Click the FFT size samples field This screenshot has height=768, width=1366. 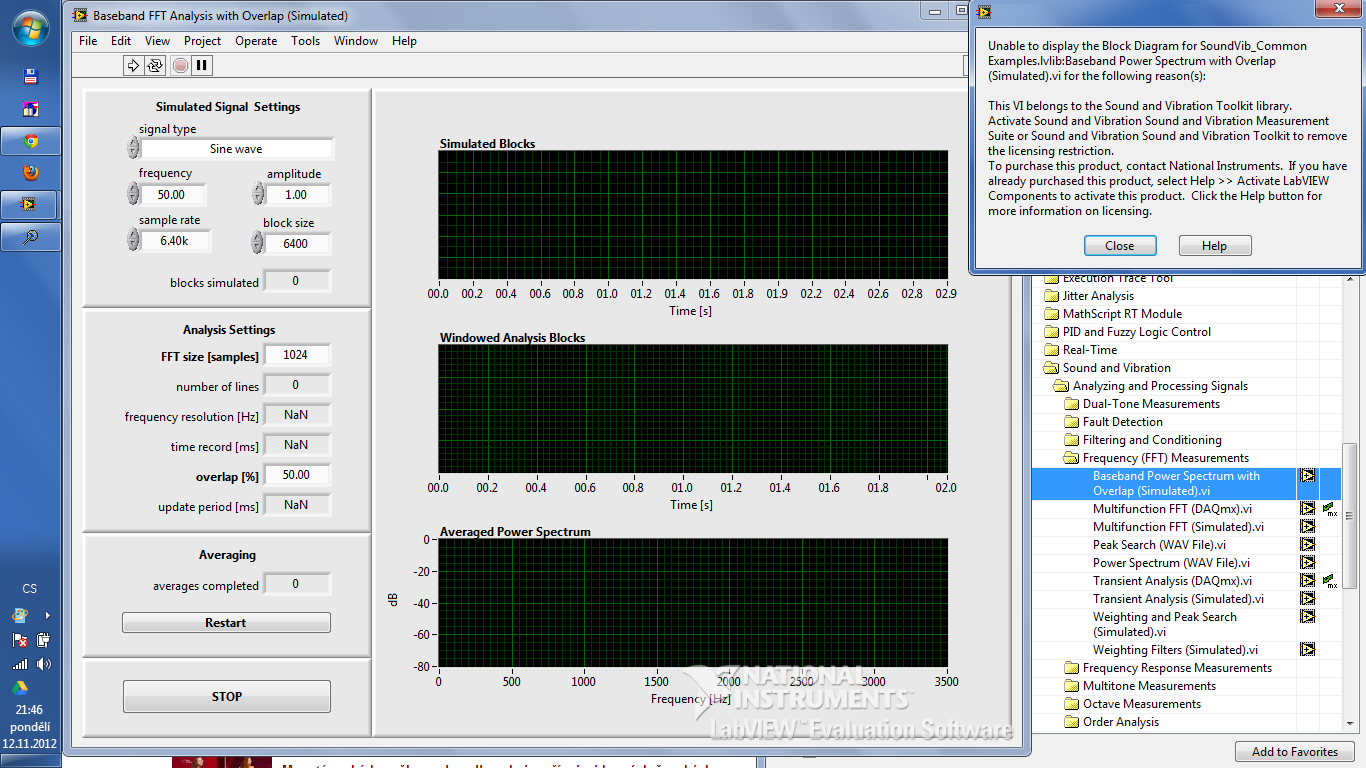[296, 355]
